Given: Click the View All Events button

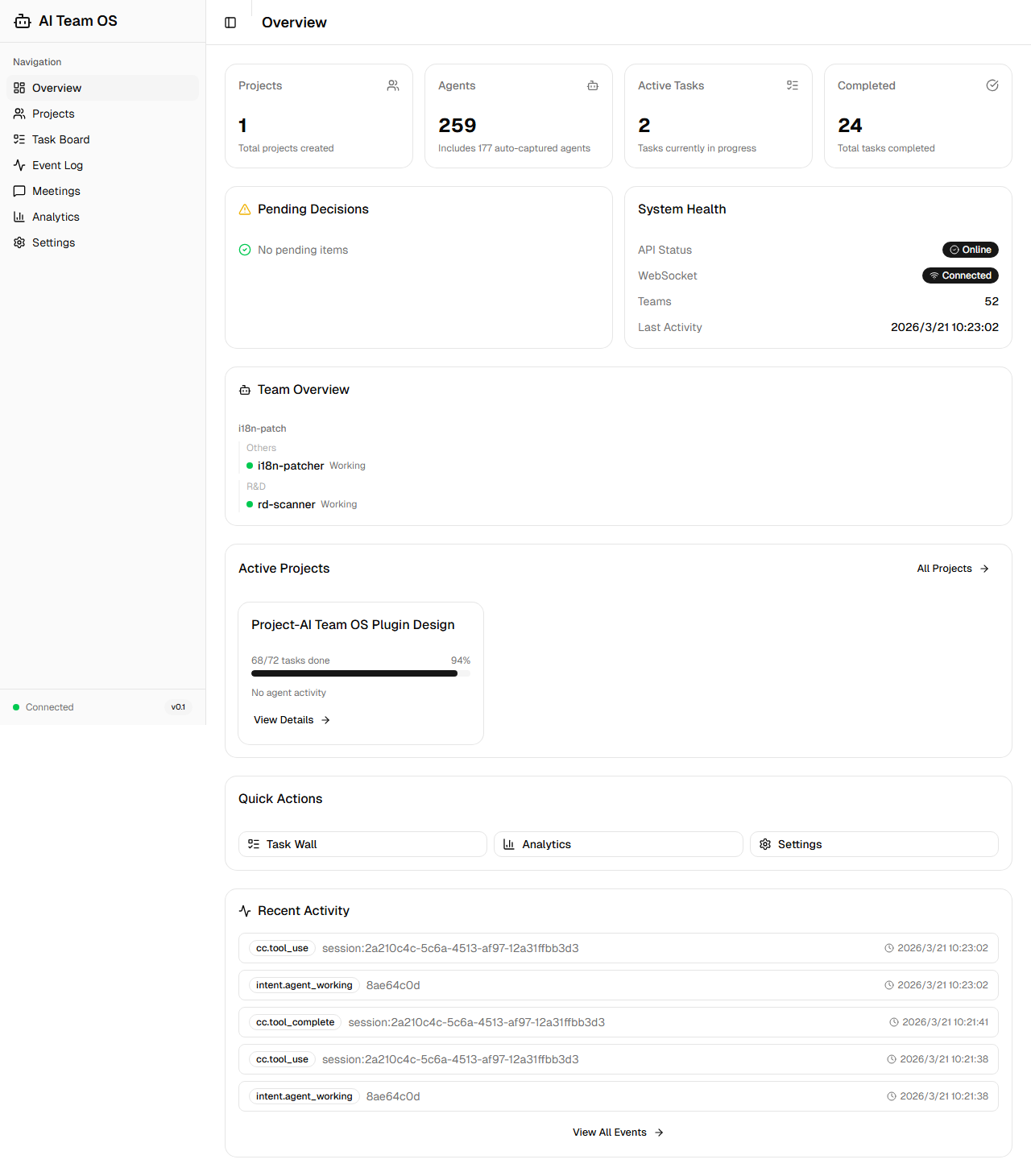Looking at the screenshot, I should coord(617,1132).
